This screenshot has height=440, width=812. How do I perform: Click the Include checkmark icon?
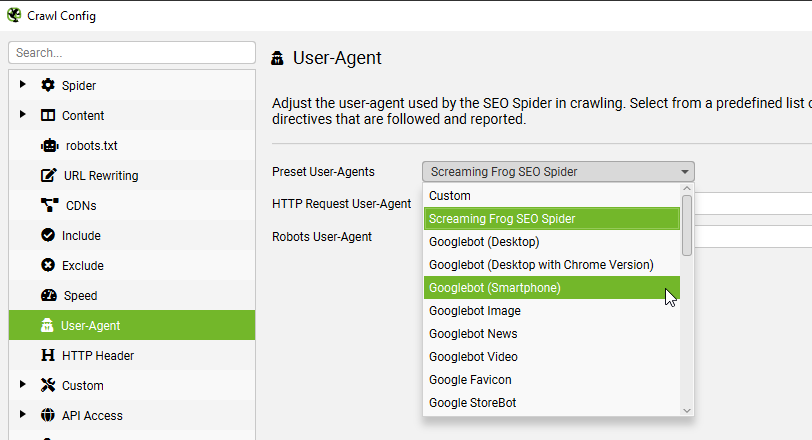(x=48, y=235)
